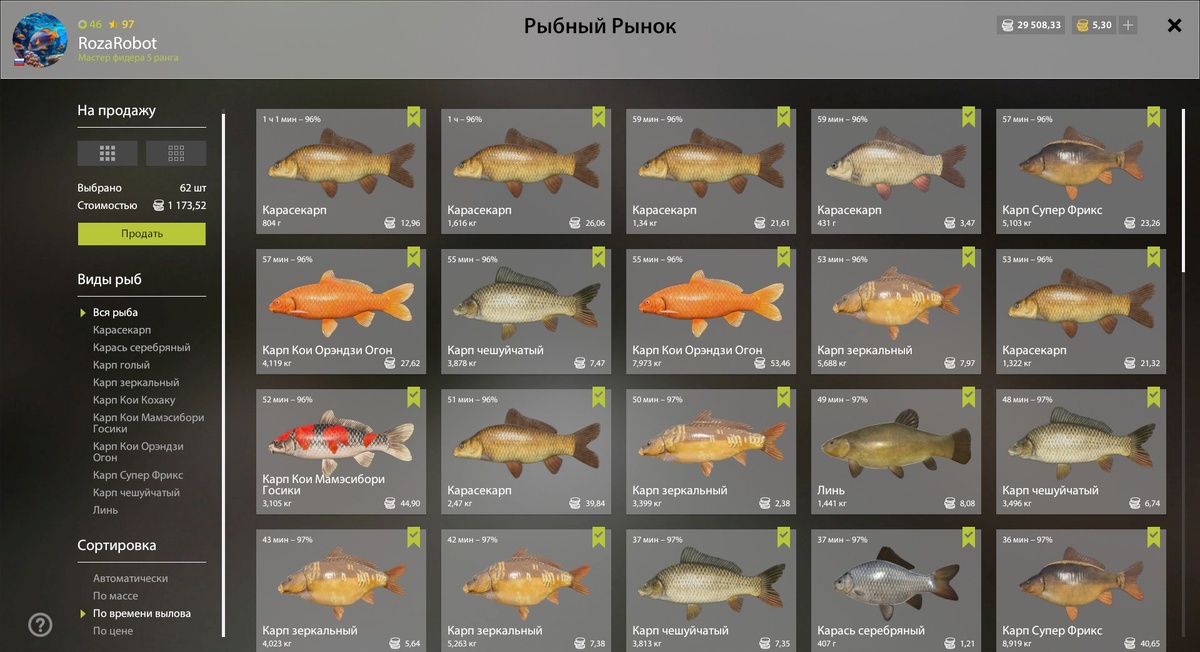Filter by Карп Супер Фрикс type
The image size is (1200, 652).
(x=138, y=475)
